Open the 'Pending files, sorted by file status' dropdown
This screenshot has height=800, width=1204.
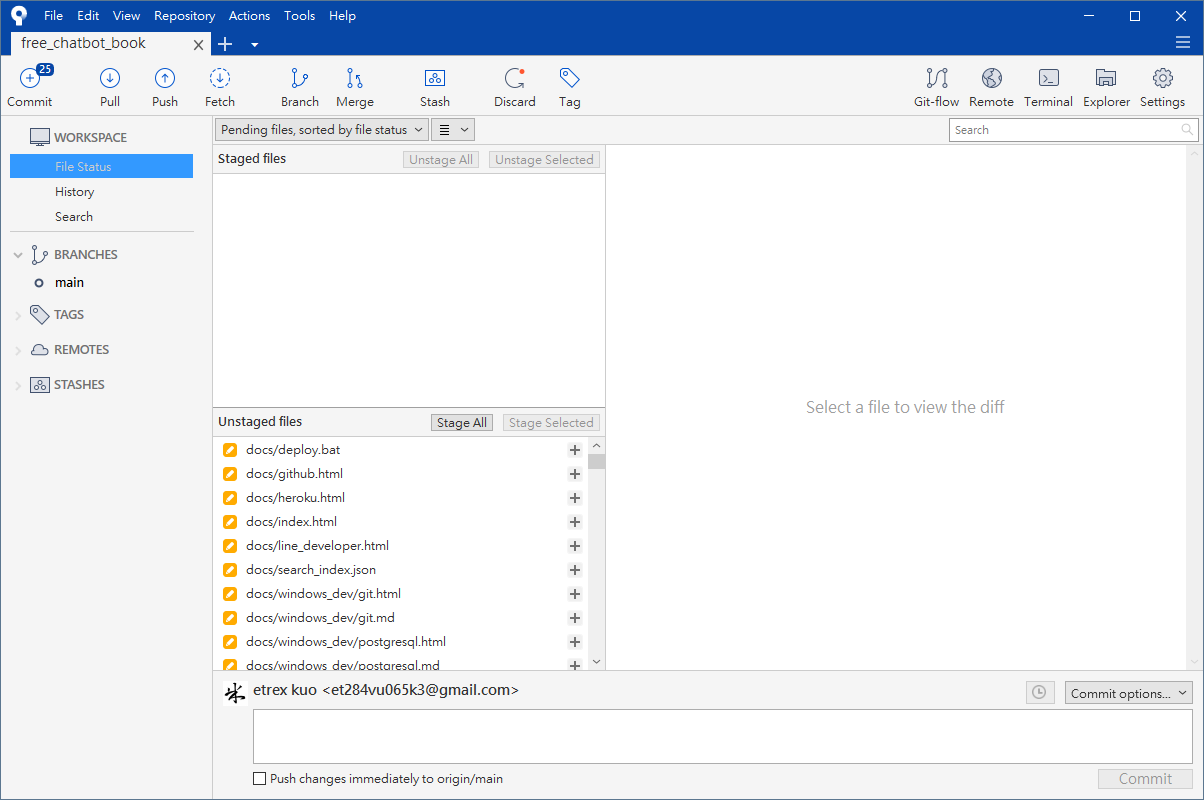tap(320, 129)
